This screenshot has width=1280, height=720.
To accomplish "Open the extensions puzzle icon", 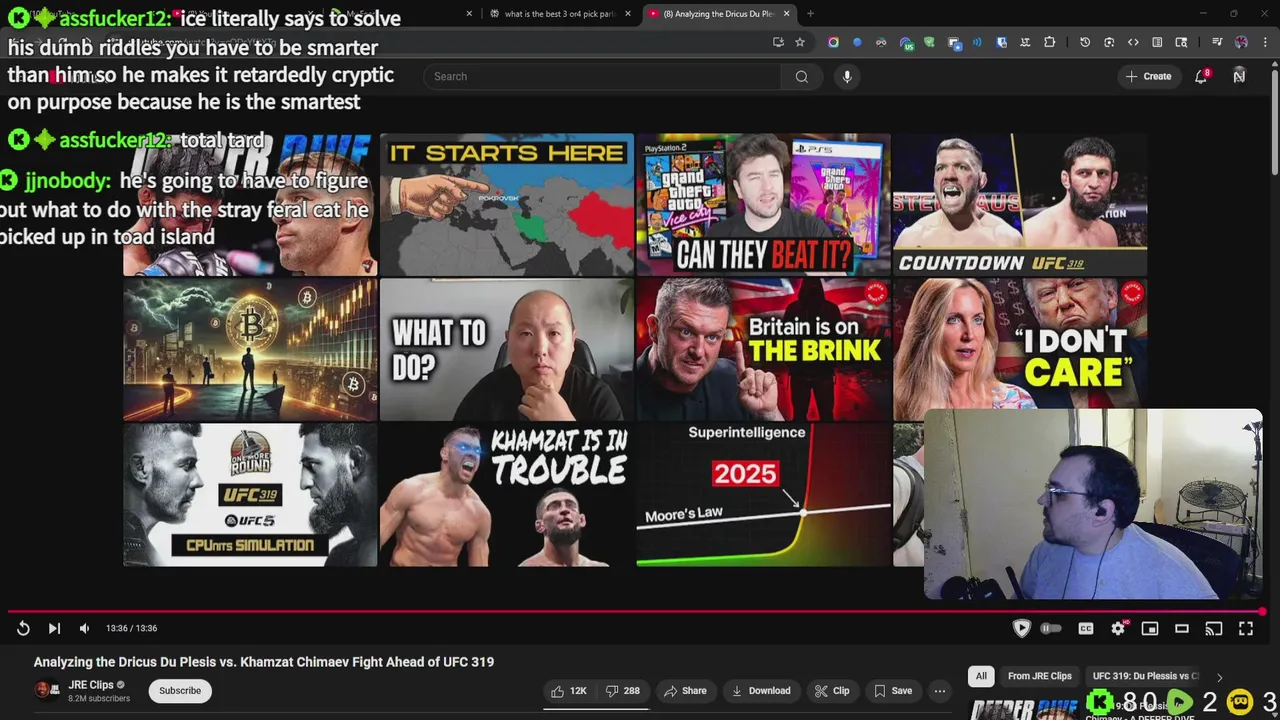I will pyautogui.click(x=1049, y=42).
